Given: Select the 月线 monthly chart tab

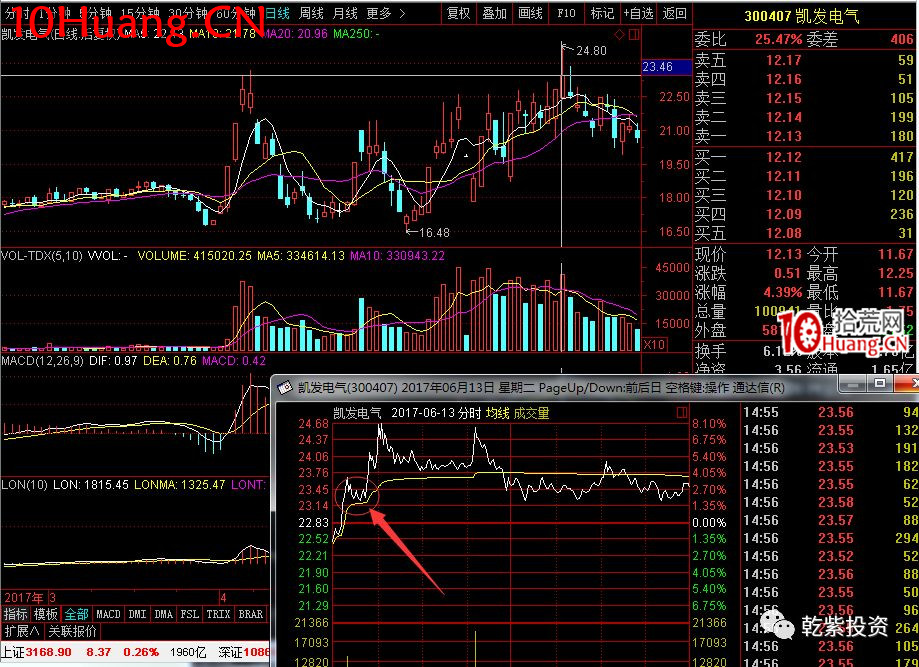Looking at the screenshot, I should coord(345,12).
